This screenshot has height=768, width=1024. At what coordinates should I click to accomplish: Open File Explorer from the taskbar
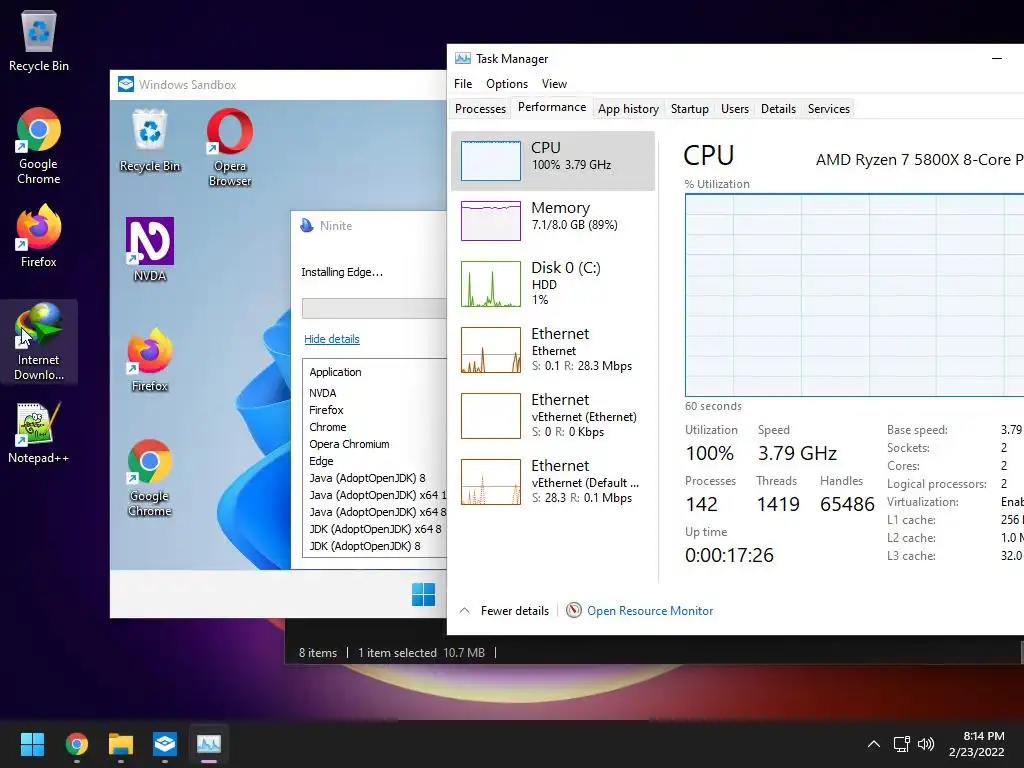(x=121, y=744)
